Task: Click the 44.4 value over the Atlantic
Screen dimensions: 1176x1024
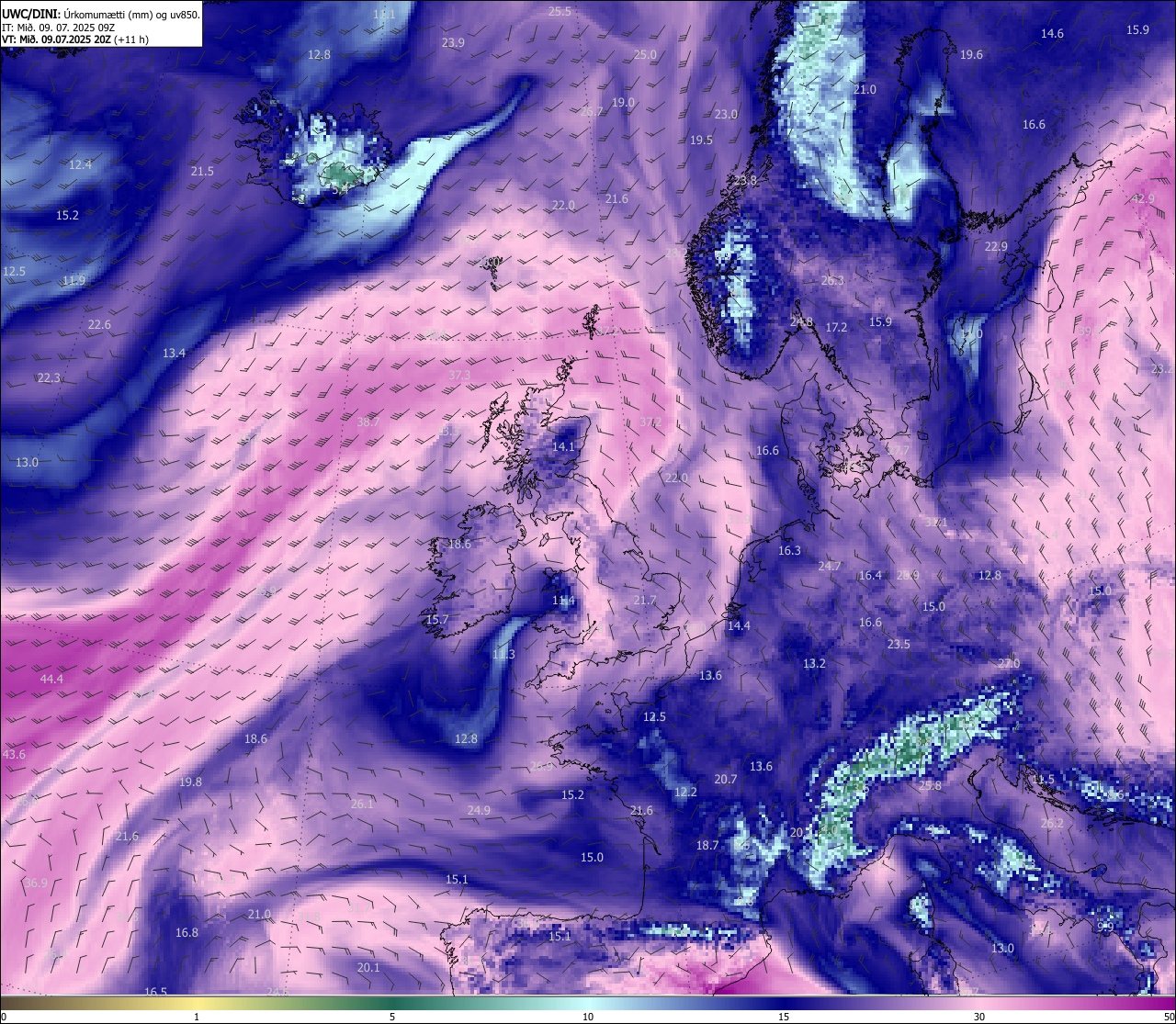Action: (x=51, y=679)
